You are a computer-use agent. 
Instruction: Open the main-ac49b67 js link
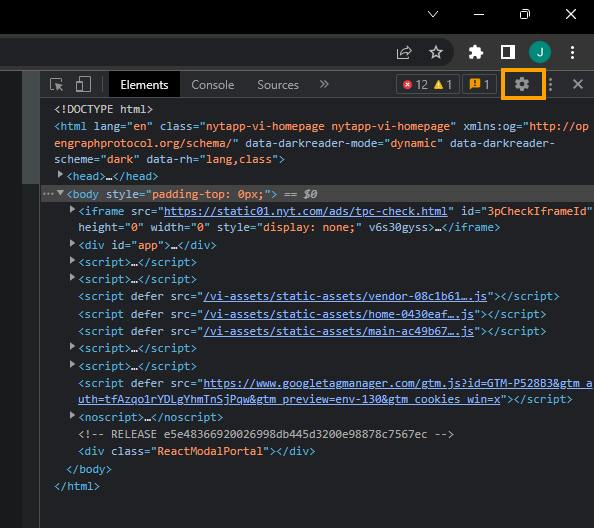coord(339,331)
